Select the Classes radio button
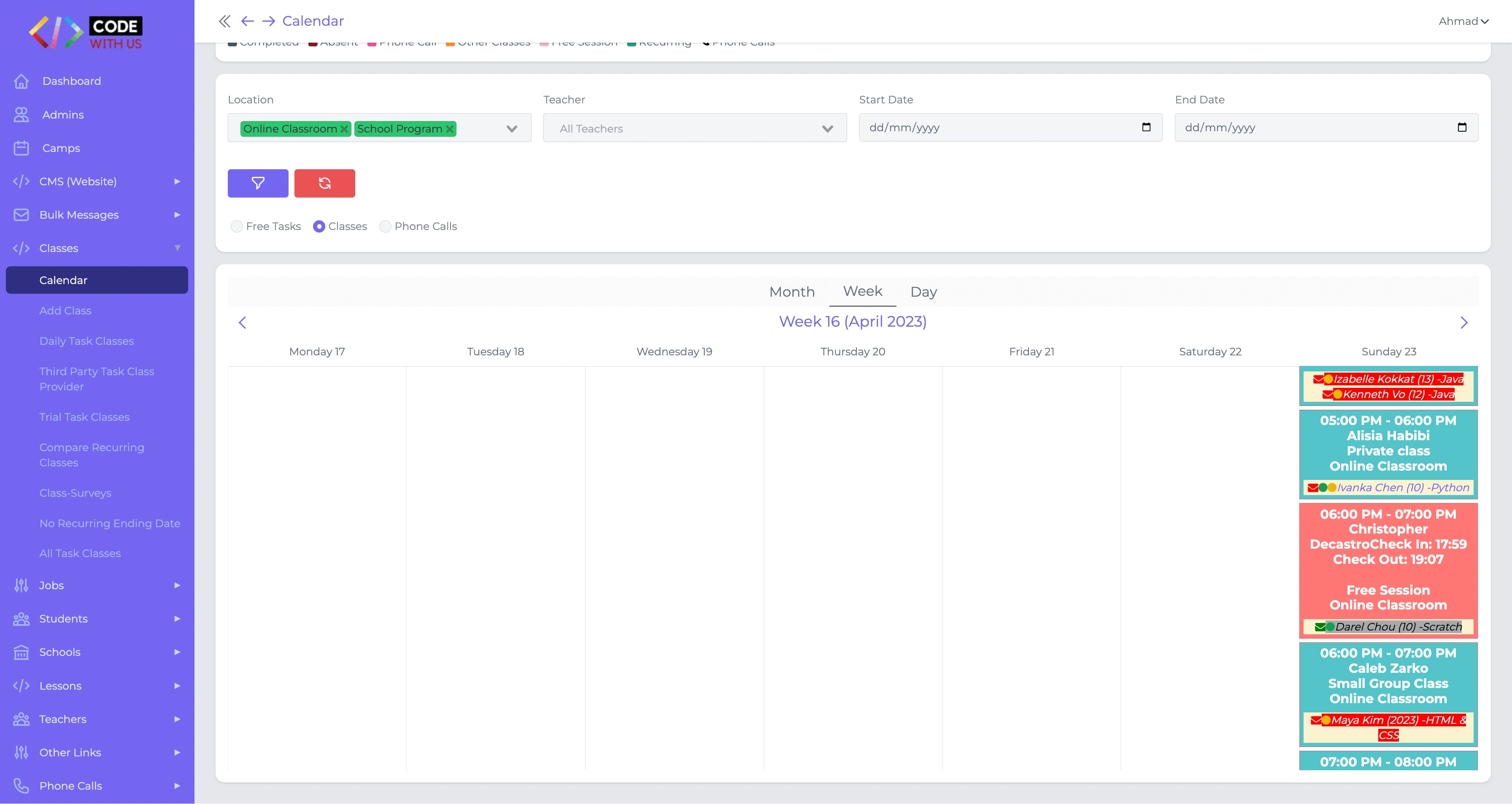This screenshot has width=1512, height=804. (319, 227)
